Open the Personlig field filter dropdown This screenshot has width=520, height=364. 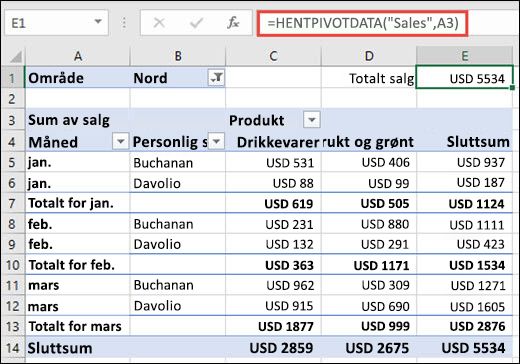pyautogui.click(x=216, y=141)
